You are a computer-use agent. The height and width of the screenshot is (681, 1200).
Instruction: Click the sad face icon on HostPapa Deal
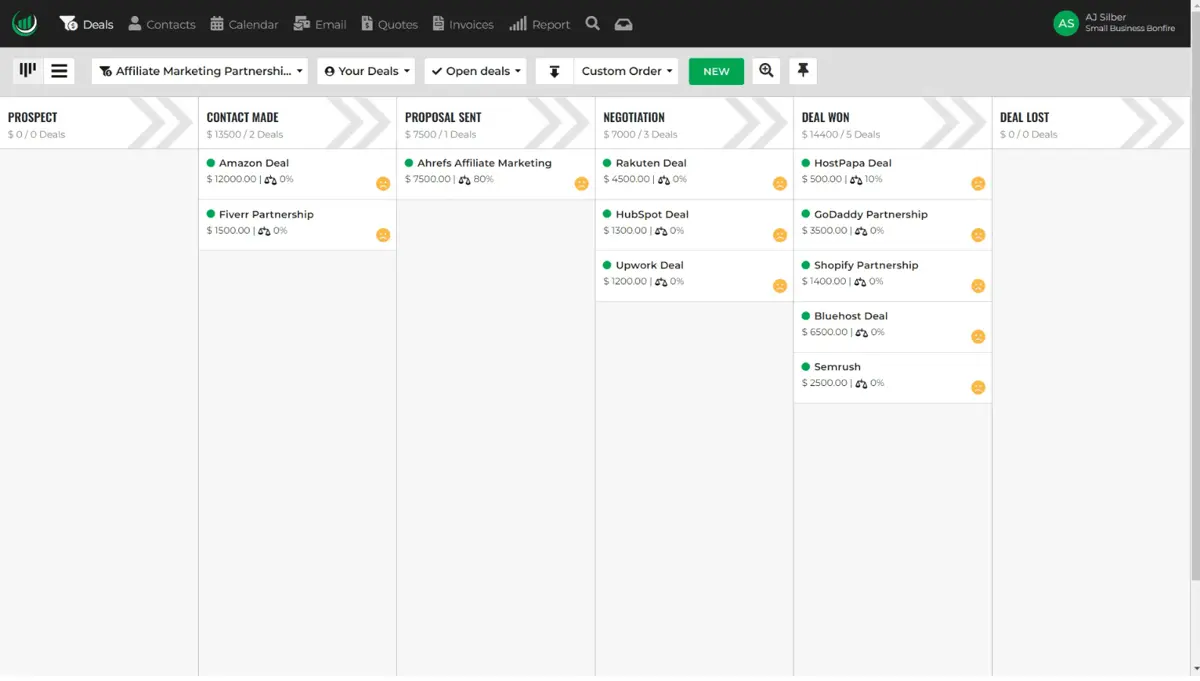978,184
